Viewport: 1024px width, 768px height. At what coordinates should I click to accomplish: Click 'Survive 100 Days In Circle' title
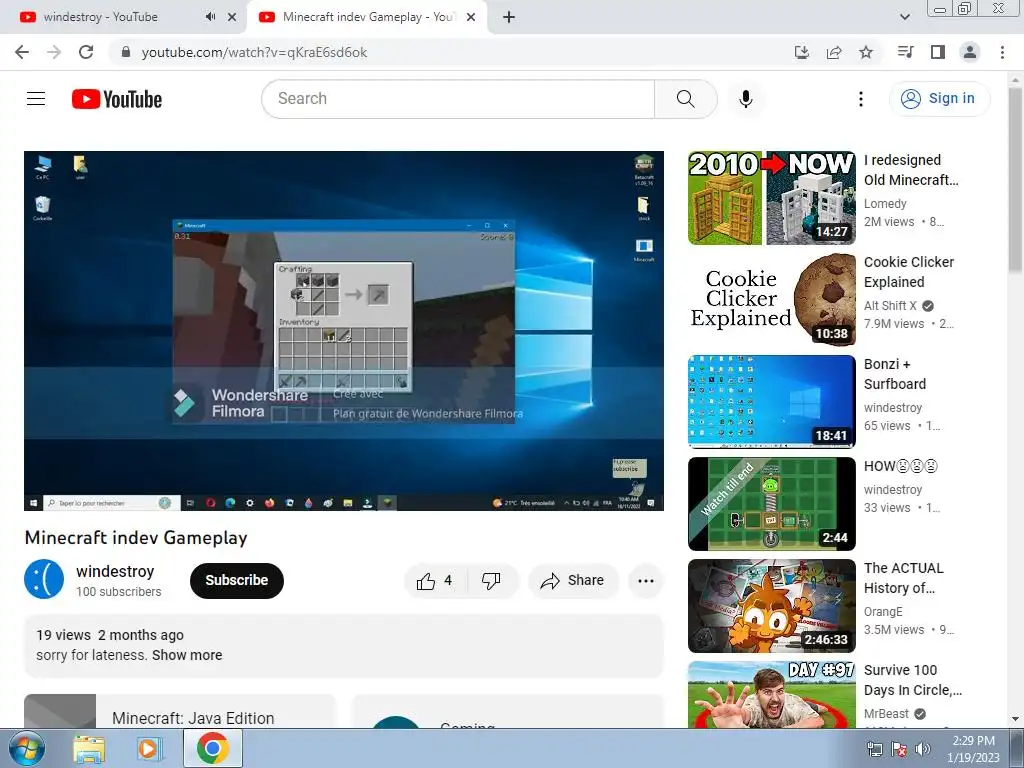pyautogui.click(x=912, y=680)
